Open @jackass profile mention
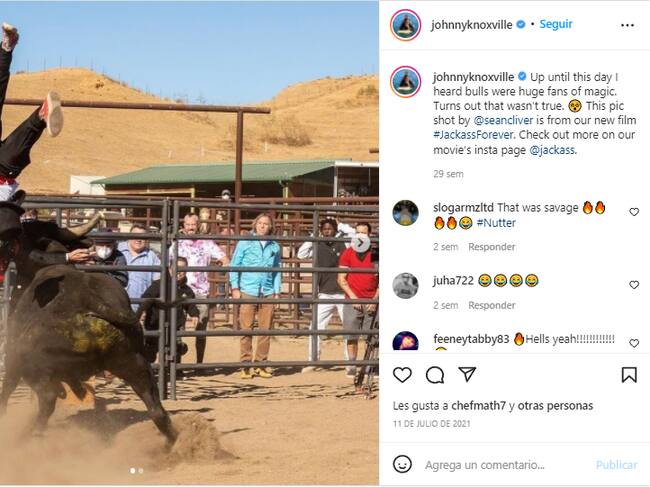 553,150
